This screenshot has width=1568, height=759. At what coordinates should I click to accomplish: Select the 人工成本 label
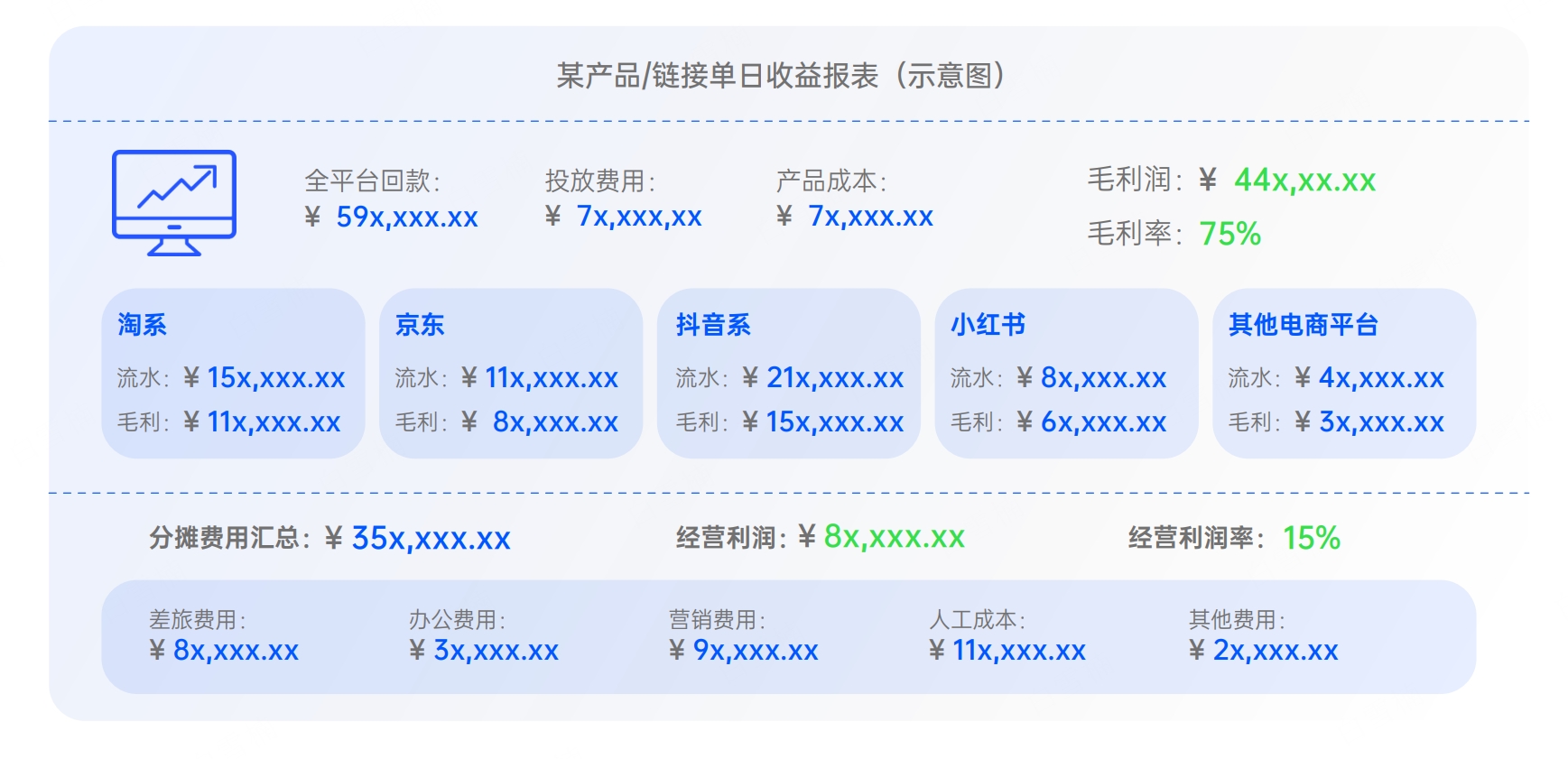[977, 620]
